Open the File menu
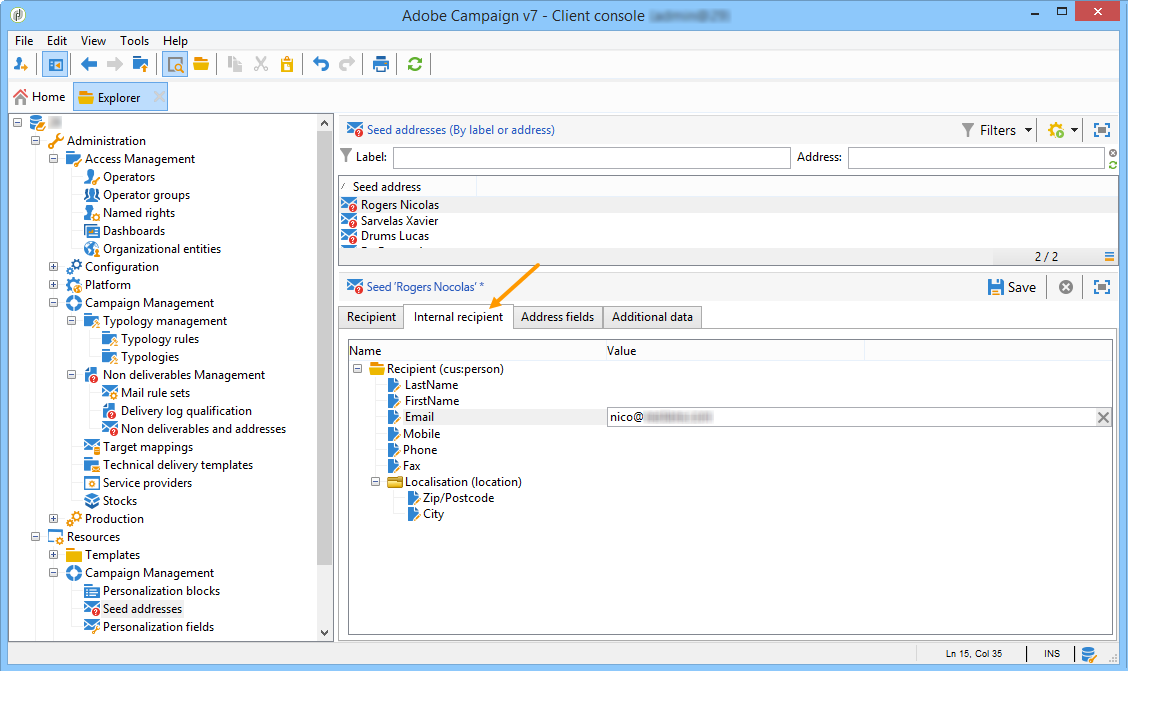 (24, 41)
